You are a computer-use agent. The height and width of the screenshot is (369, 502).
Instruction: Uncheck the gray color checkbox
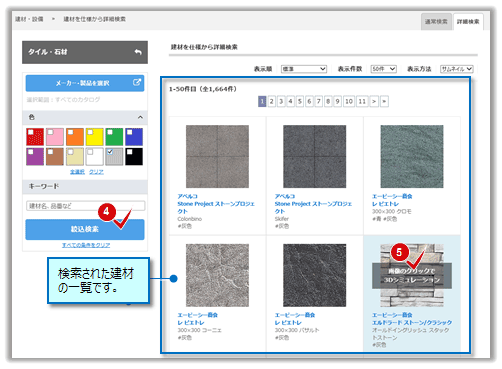[110, 152]
